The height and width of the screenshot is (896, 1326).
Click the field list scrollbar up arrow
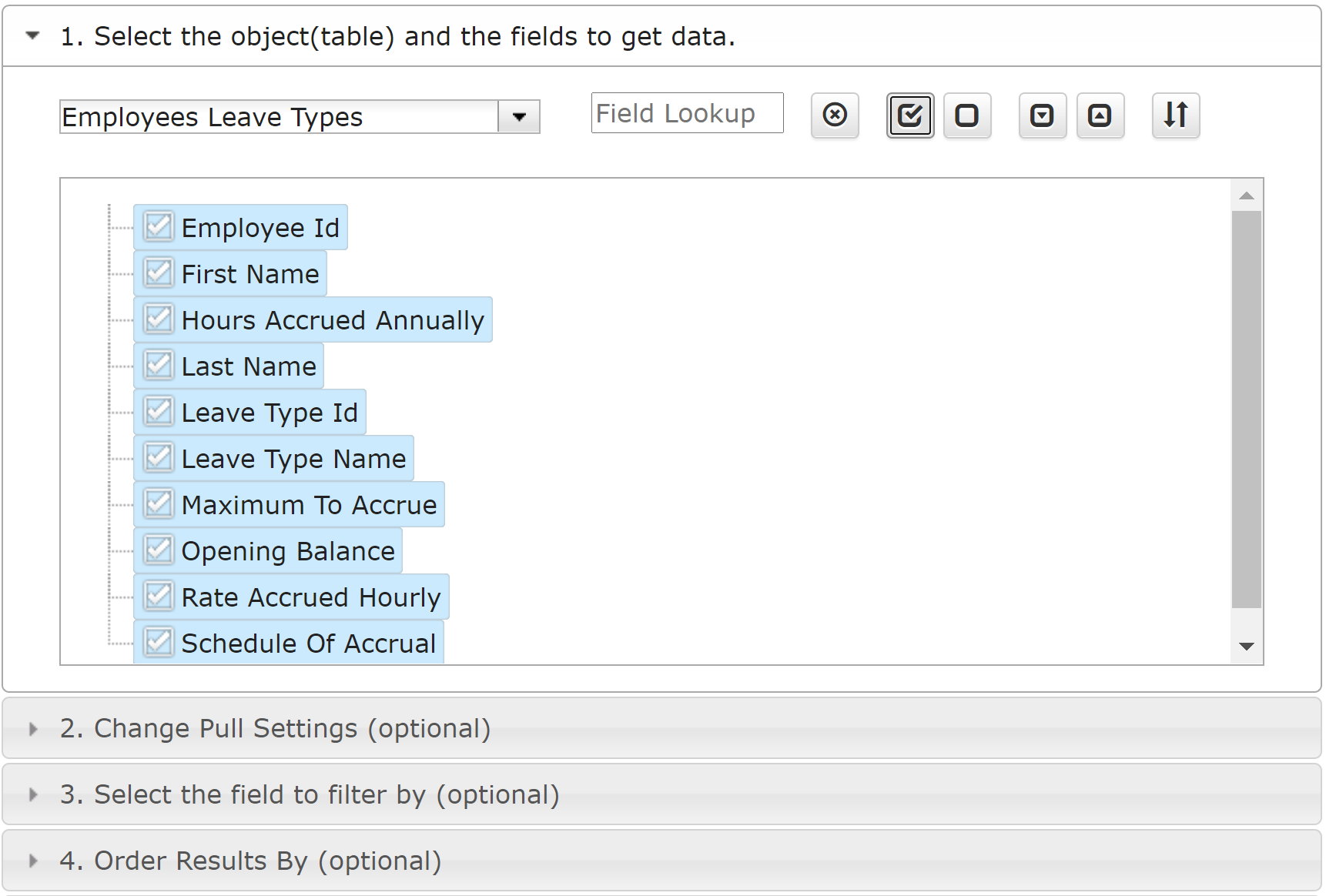pos(1247,196)
